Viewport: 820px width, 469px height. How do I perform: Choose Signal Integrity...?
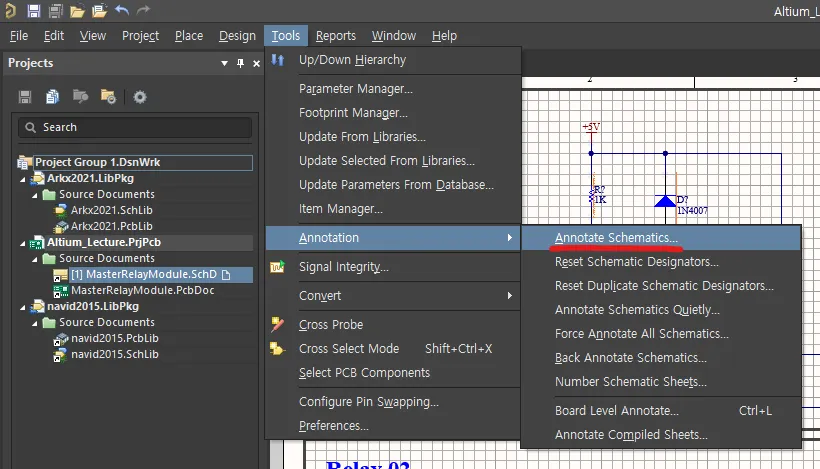[x=393, y=267]
